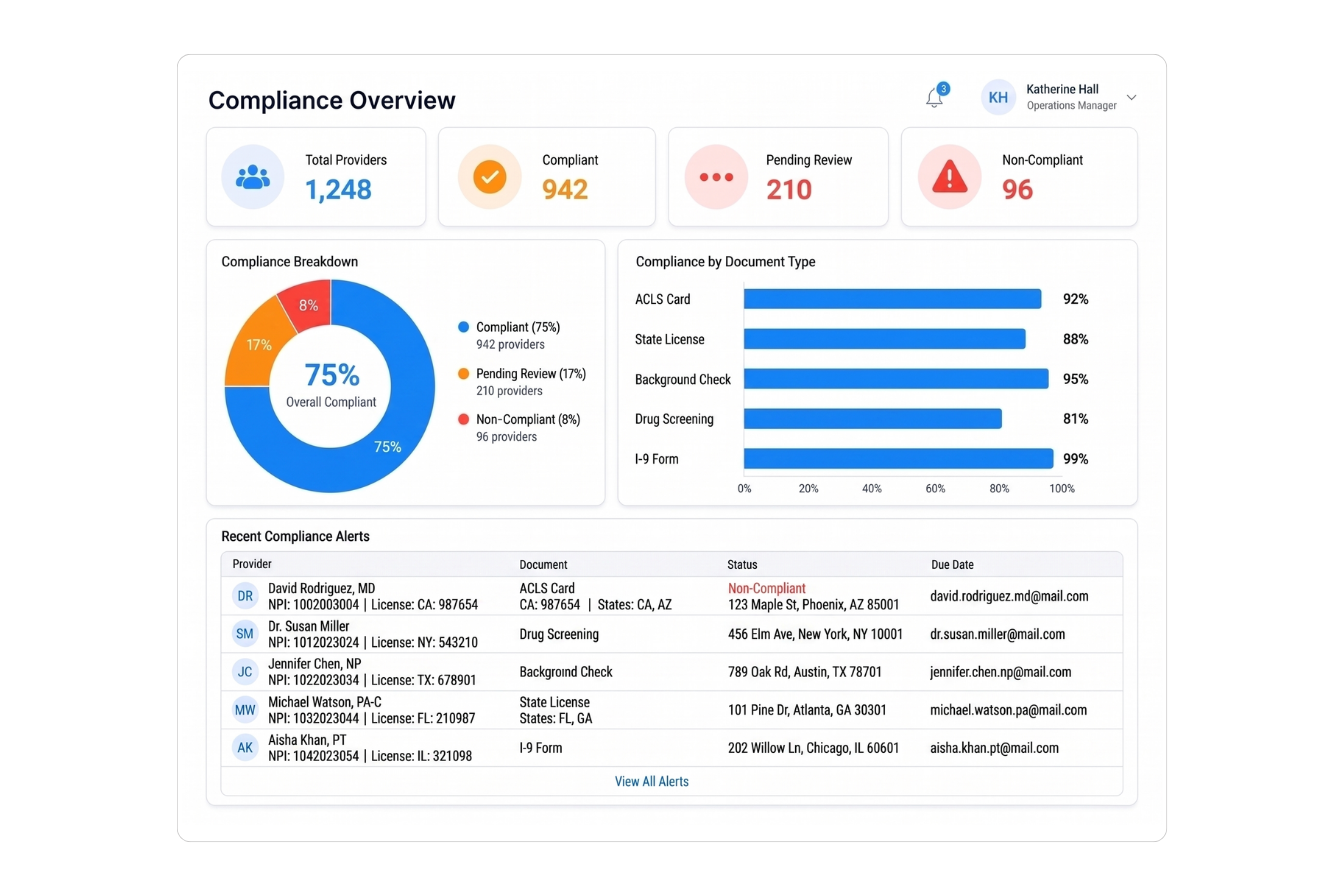This screenshot has height=896, width=1344.
Task: Expand the Katherine Hall account menu chevron
Action: tap(1132, 98)
